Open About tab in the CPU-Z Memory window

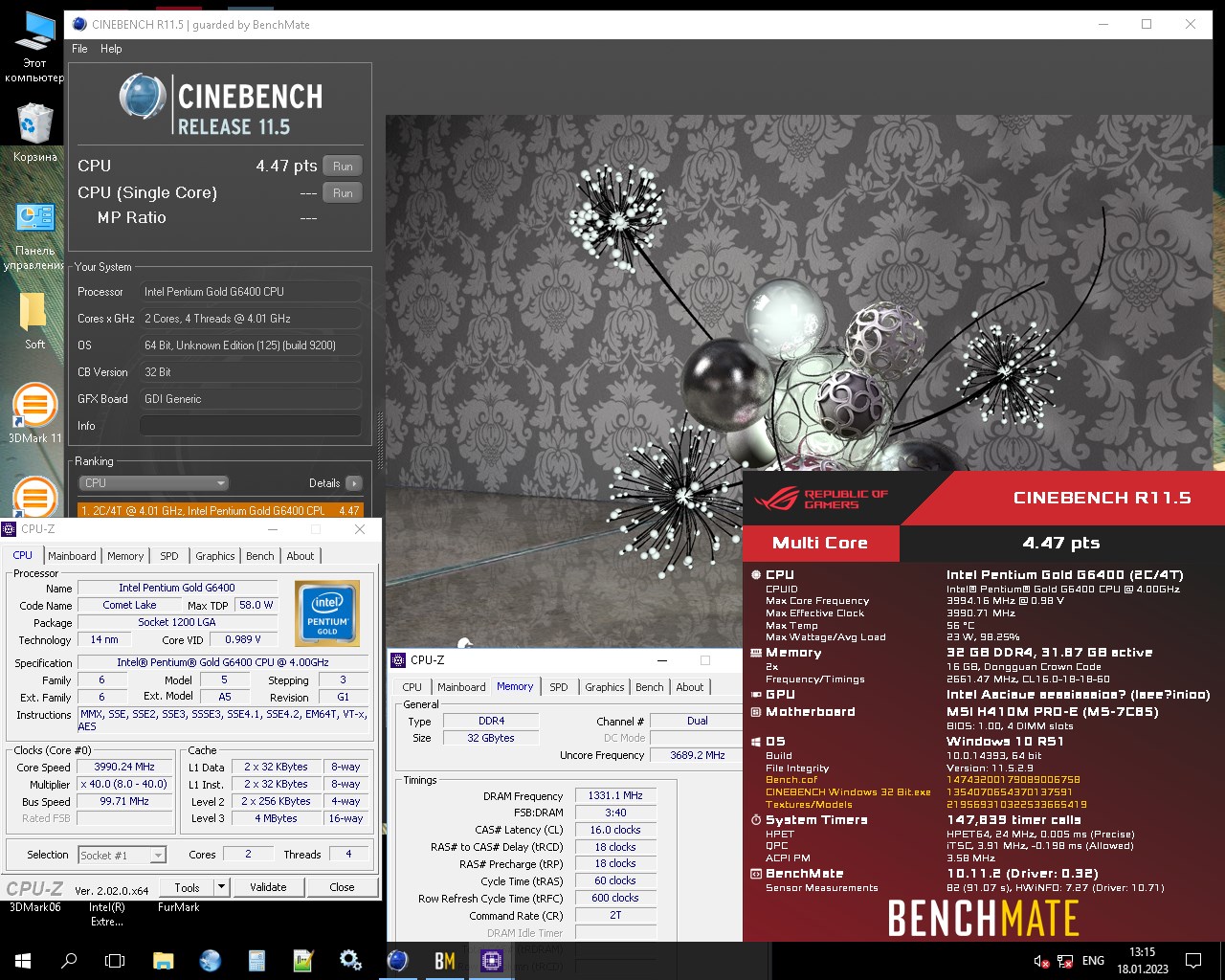tap(690, 687)
